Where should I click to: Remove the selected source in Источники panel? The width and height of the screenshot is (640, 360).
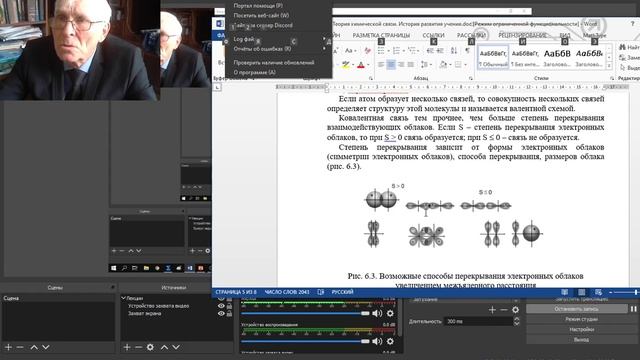click(x=138, y=347)
